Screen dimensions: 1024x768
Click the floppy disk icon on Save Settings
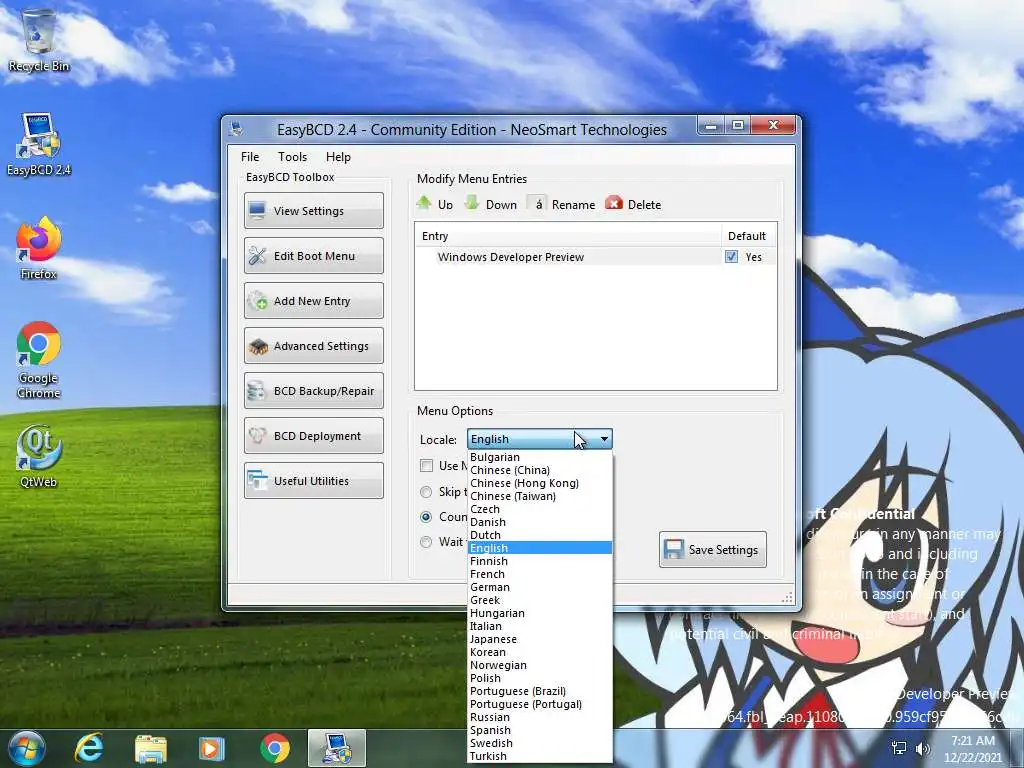tap(673, 549)
